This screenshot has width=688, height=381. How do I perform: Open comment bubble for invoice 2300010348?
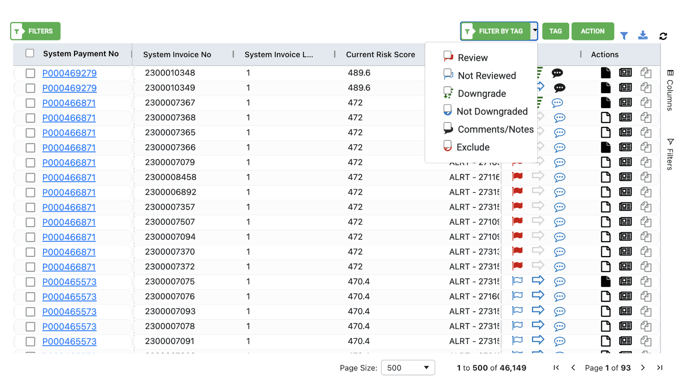click(x=557, y=73)
